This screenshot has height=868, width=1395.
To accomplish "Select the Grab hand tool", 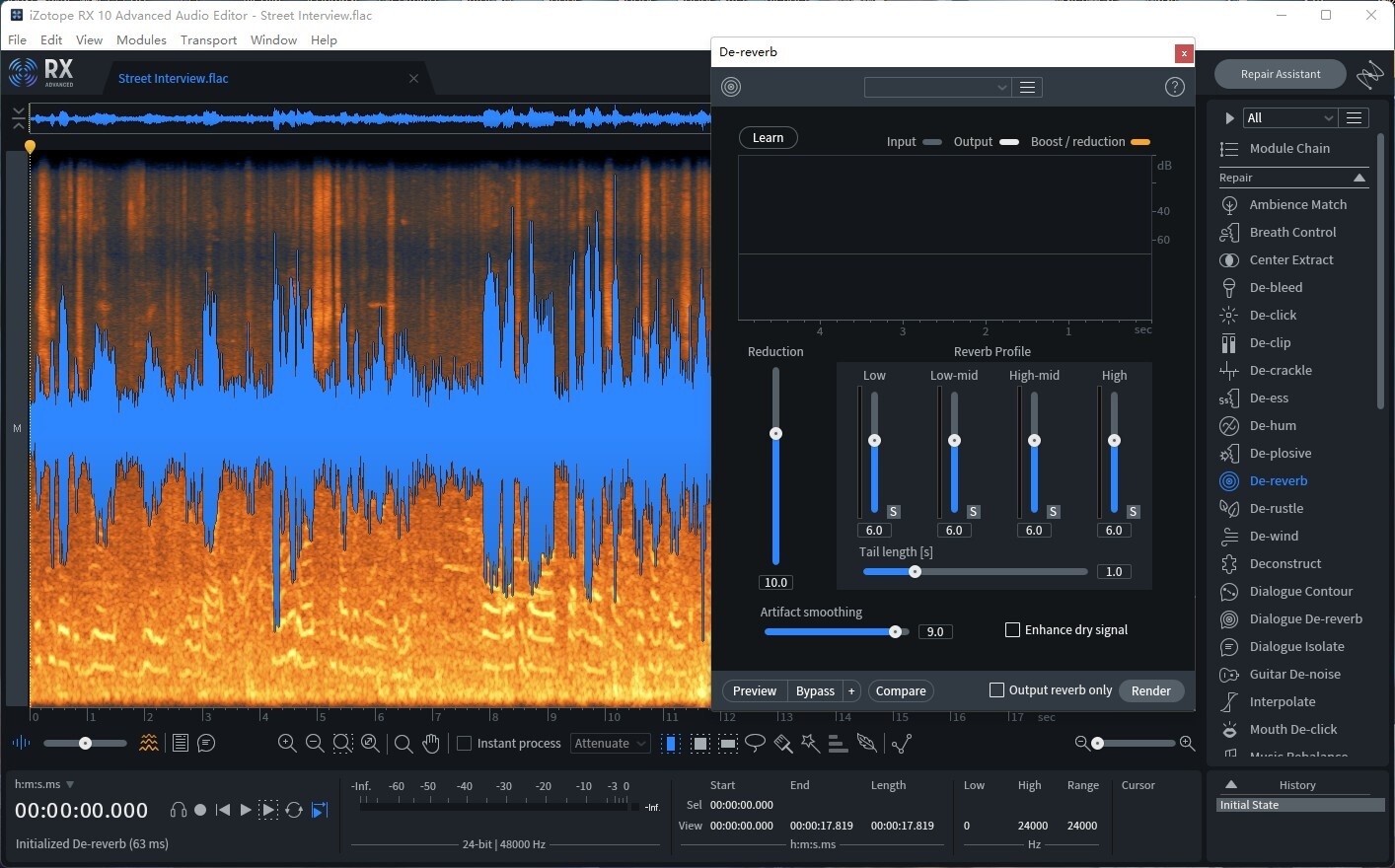I will coord(431,744).
